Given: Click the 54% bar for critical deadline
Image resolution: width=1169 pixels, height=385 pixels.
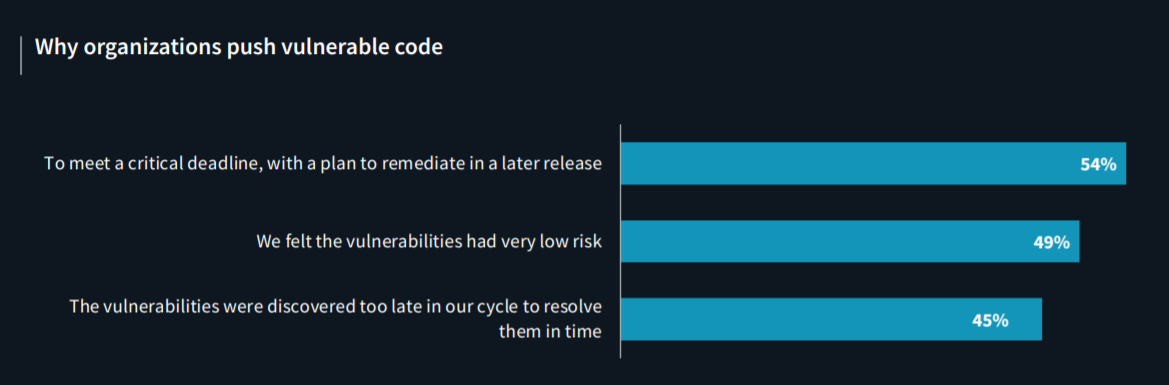Looking at the screenshot, I should point(873,163).
